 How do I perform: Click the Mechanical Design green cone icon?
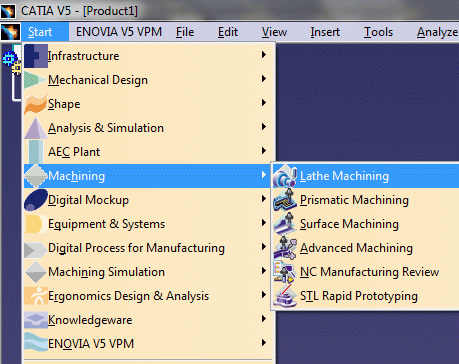click(36, 80)
